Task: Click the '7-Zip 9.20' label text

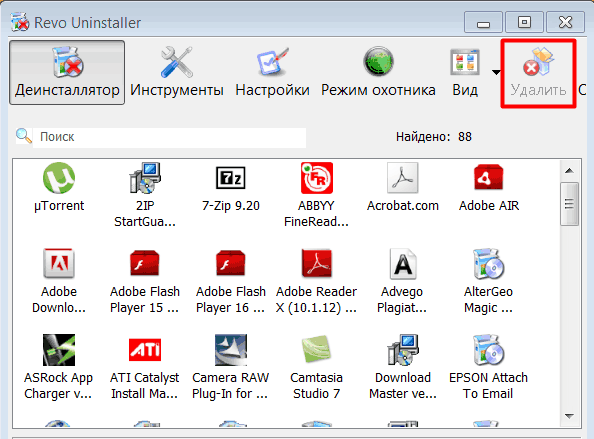Action: click(231, 206)
